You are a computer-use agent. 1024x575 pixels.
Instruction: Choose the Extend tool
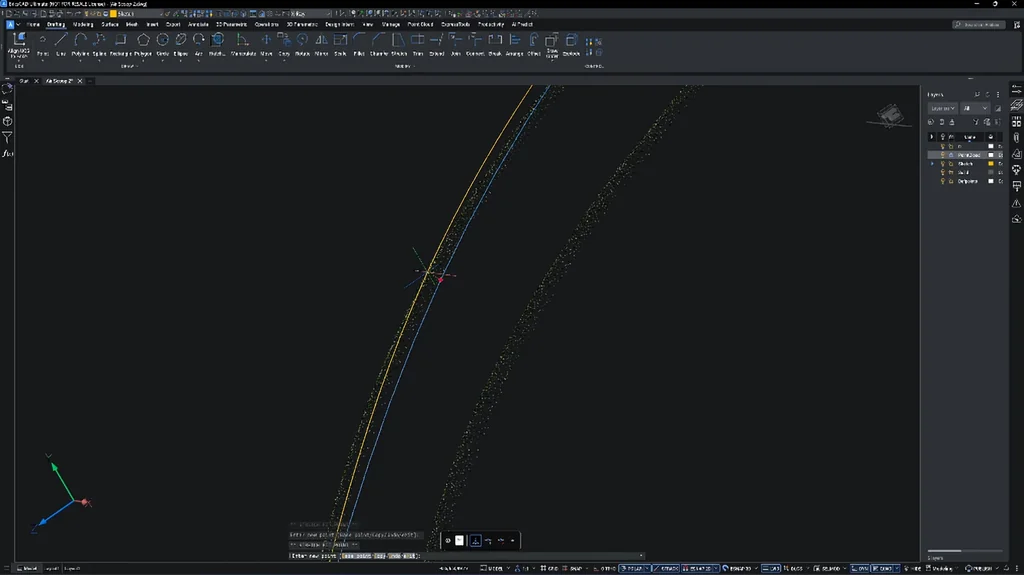point(437,44)
